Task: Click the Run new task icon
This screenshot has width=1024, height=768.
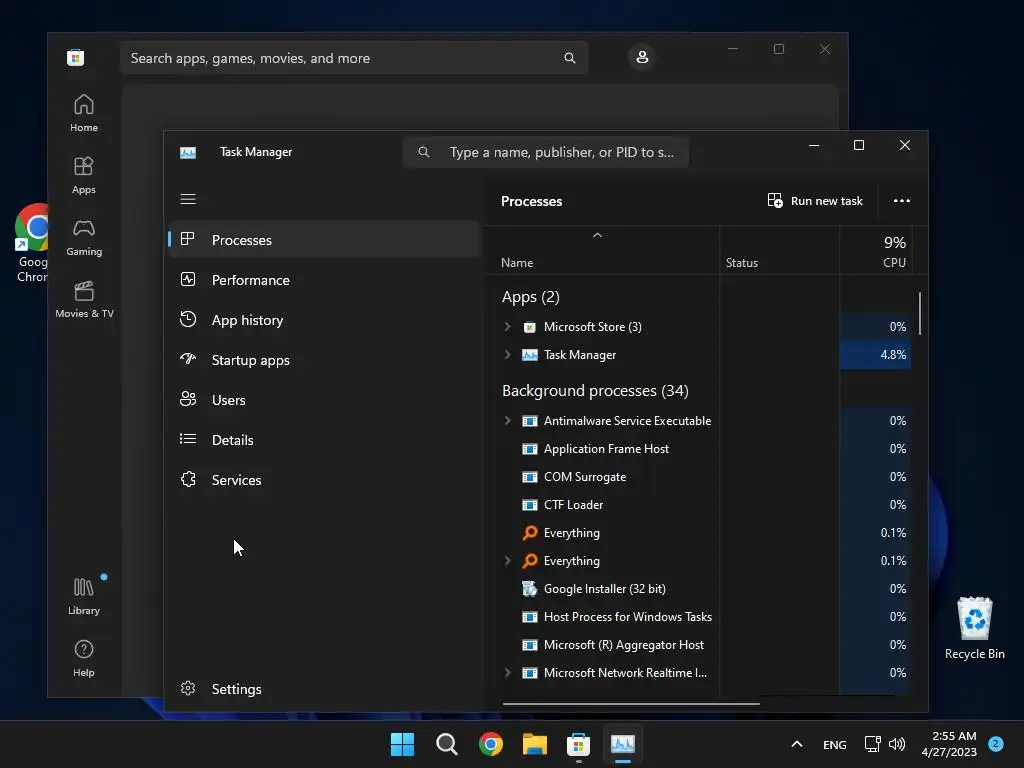Action: point(775,200)
